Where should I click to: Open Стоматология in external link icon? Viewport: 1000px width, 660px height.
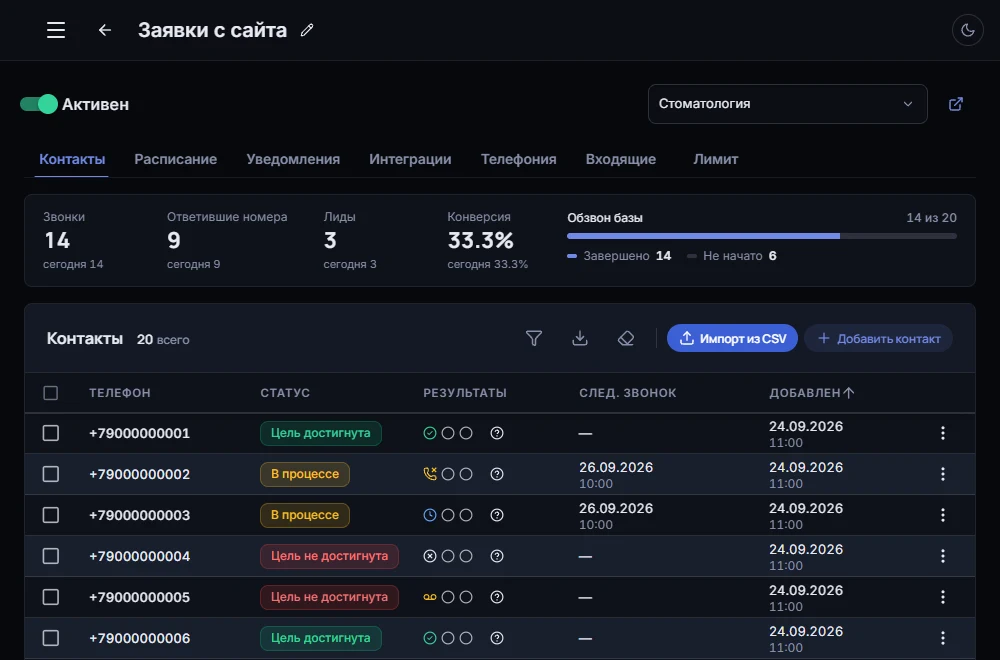(955, 104)
